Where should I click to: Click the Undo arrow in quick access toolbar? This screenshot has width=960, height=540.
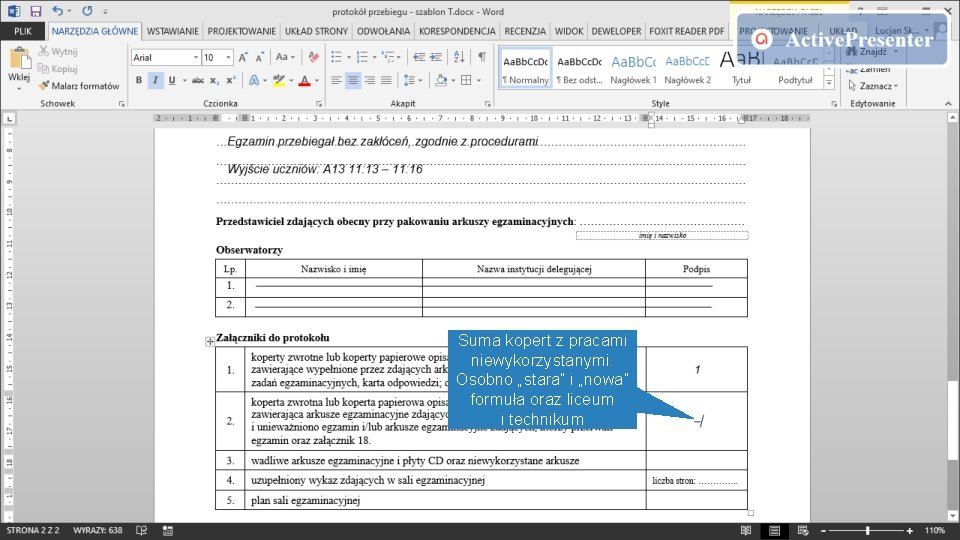coord(57,11)
